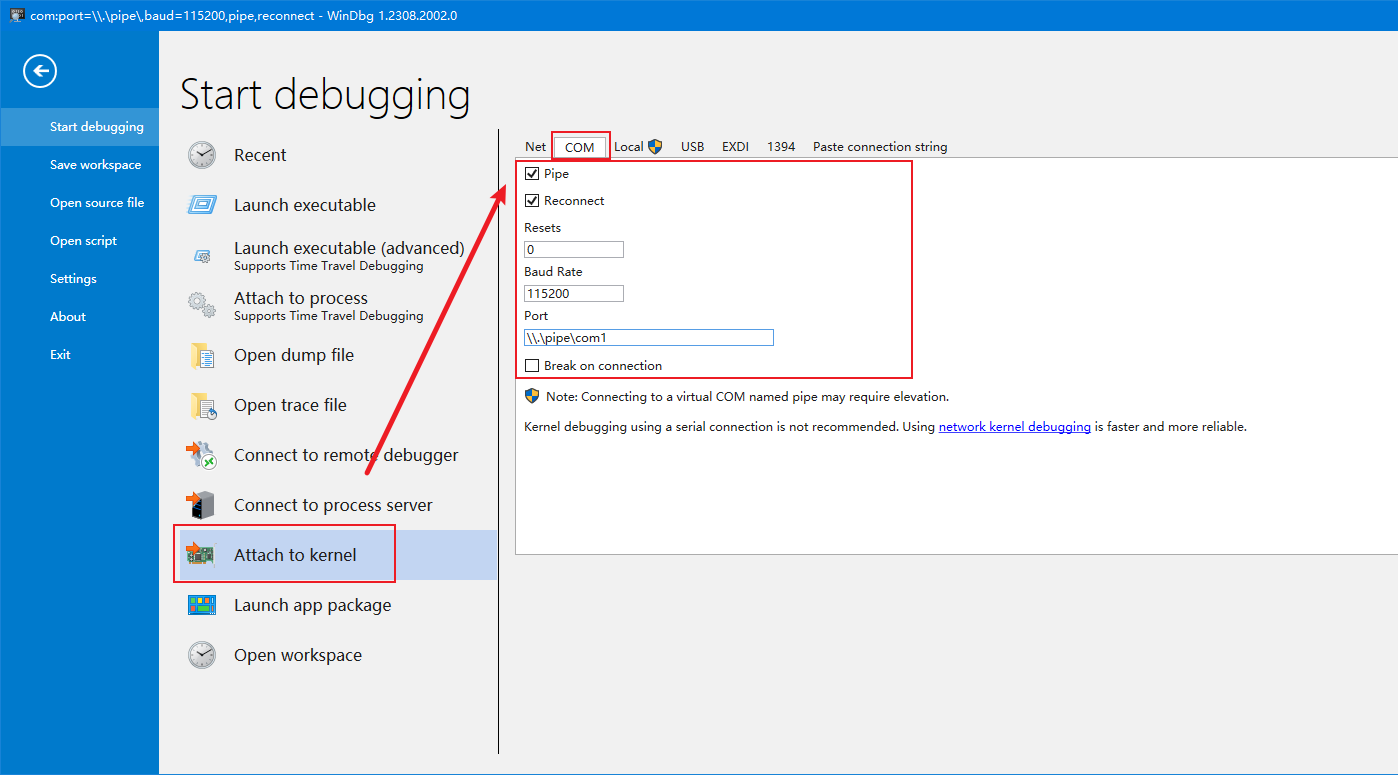Click the Connect to remote debugger icon
This screenshot has height=775, width=1398.
(x=202, y=455)
